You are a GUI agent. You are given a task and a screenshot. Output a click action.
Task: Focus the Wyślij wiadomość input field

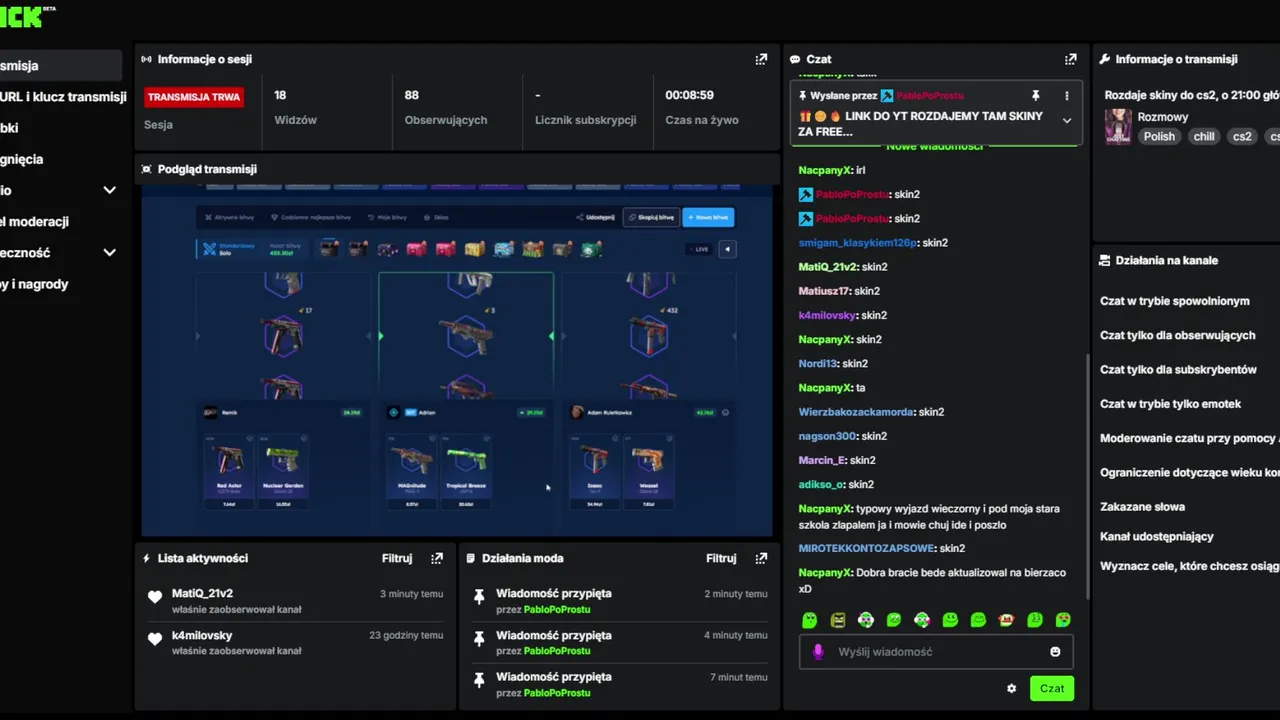936,651
